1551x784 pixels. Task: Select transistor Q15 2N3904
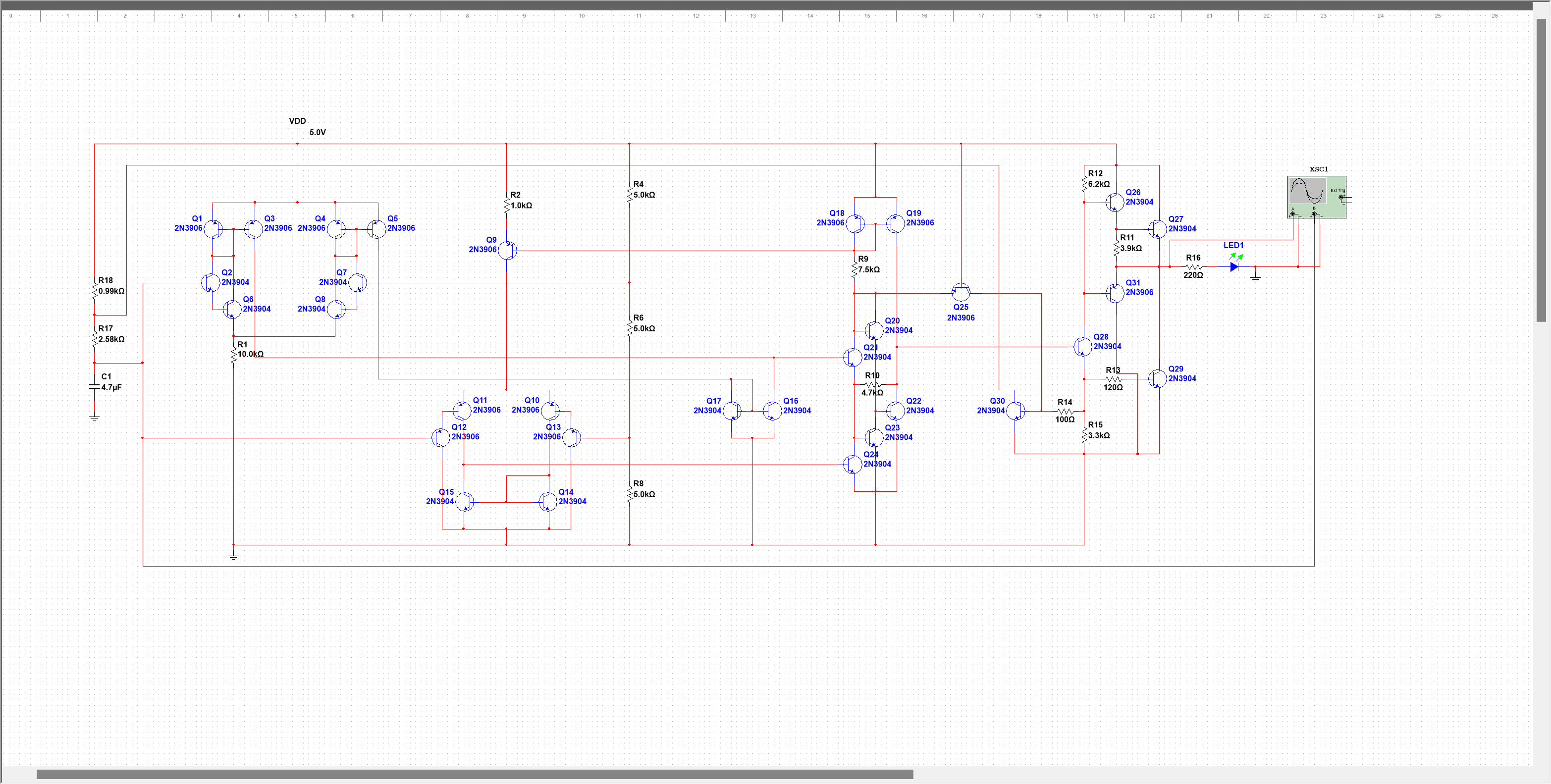tap(464, 502)
